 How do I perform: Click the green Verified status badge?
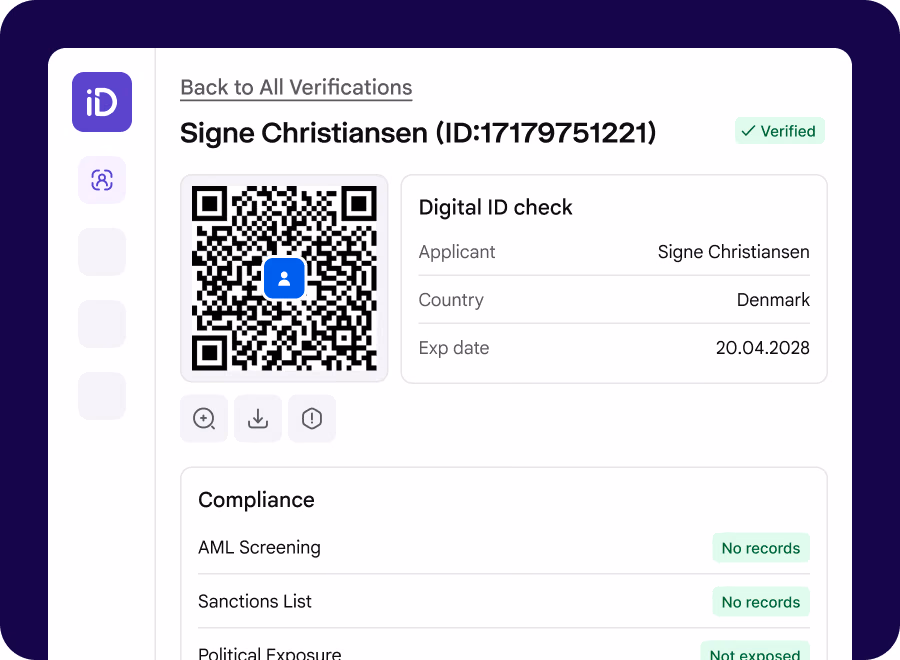(779, 131)
